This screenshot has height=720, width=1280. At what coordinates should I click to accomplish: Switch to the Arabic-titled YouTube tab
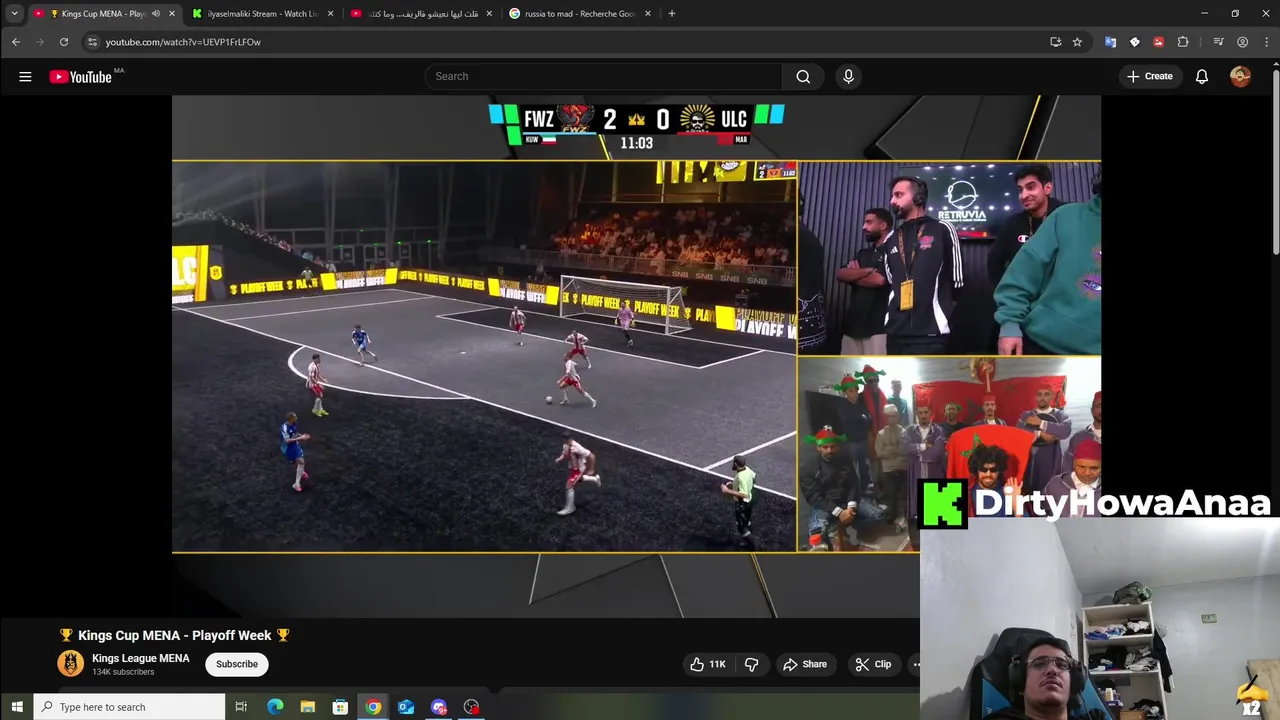point(422,14)
